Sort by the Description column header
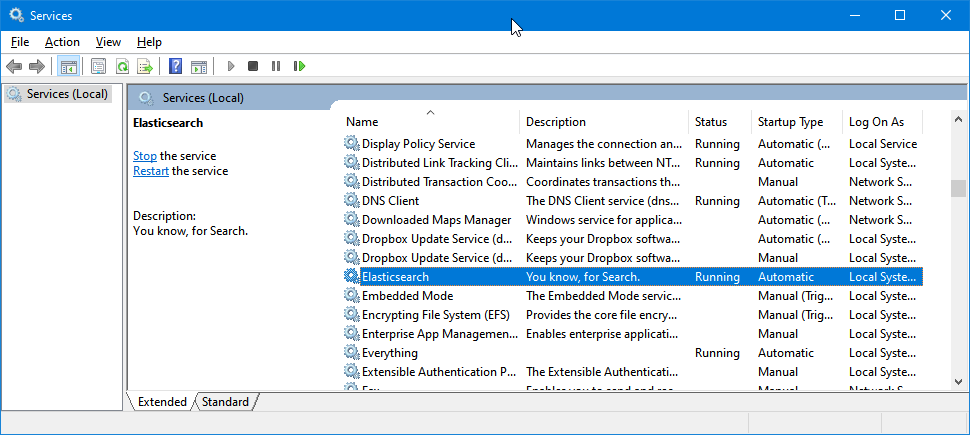 coord(604,122)
